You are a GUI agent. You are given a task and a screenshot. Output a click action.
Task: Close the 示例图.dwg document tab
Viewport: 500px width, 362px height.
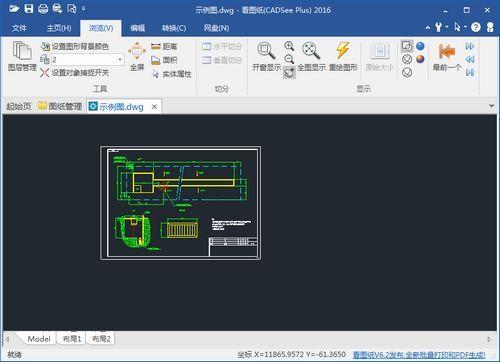click(154, 107)
